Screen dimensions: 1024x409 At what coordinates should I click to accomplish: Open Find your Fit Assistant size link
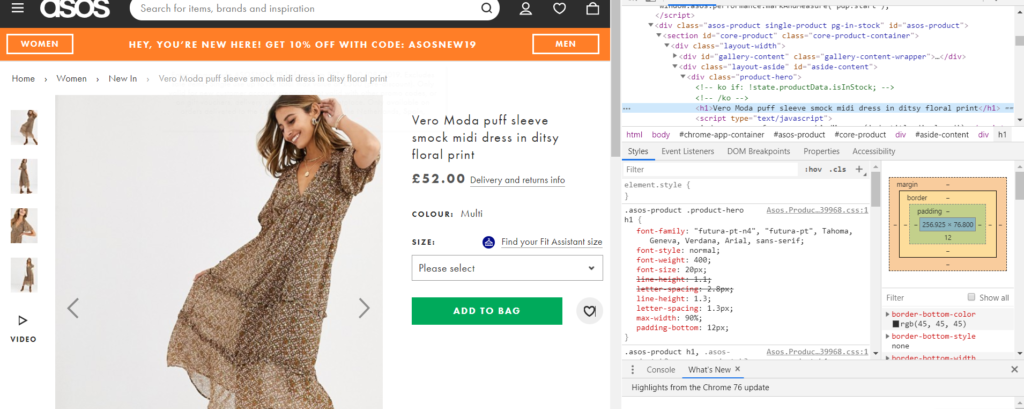click(552, 242)
